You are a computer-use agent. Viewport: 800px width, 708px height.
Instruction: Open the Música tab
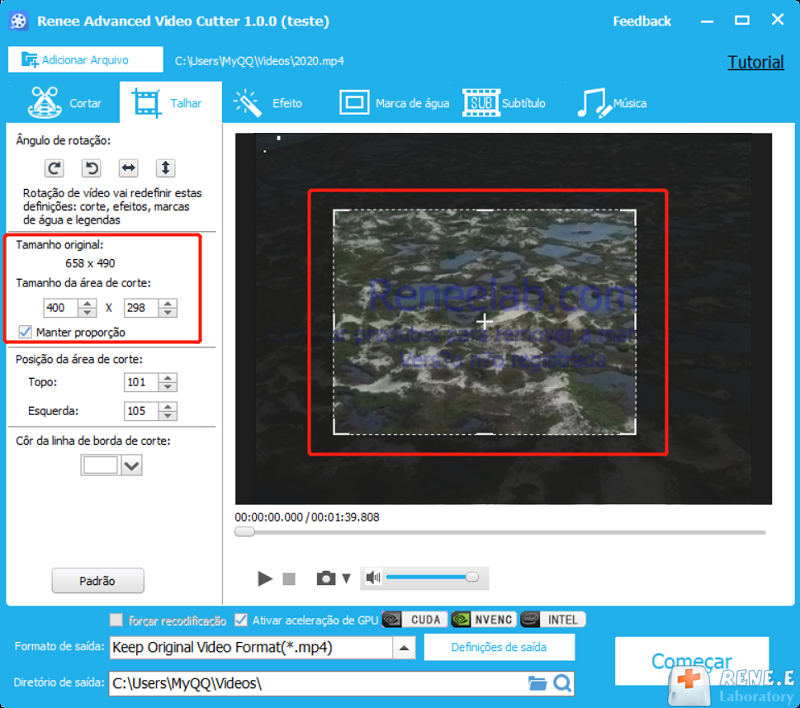[612, 103]
